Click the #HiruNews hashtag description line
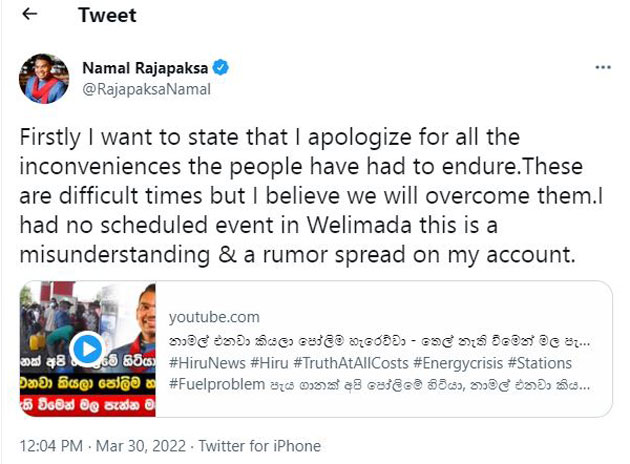Screen dimensions: 630x464 [x=370, y=363]
